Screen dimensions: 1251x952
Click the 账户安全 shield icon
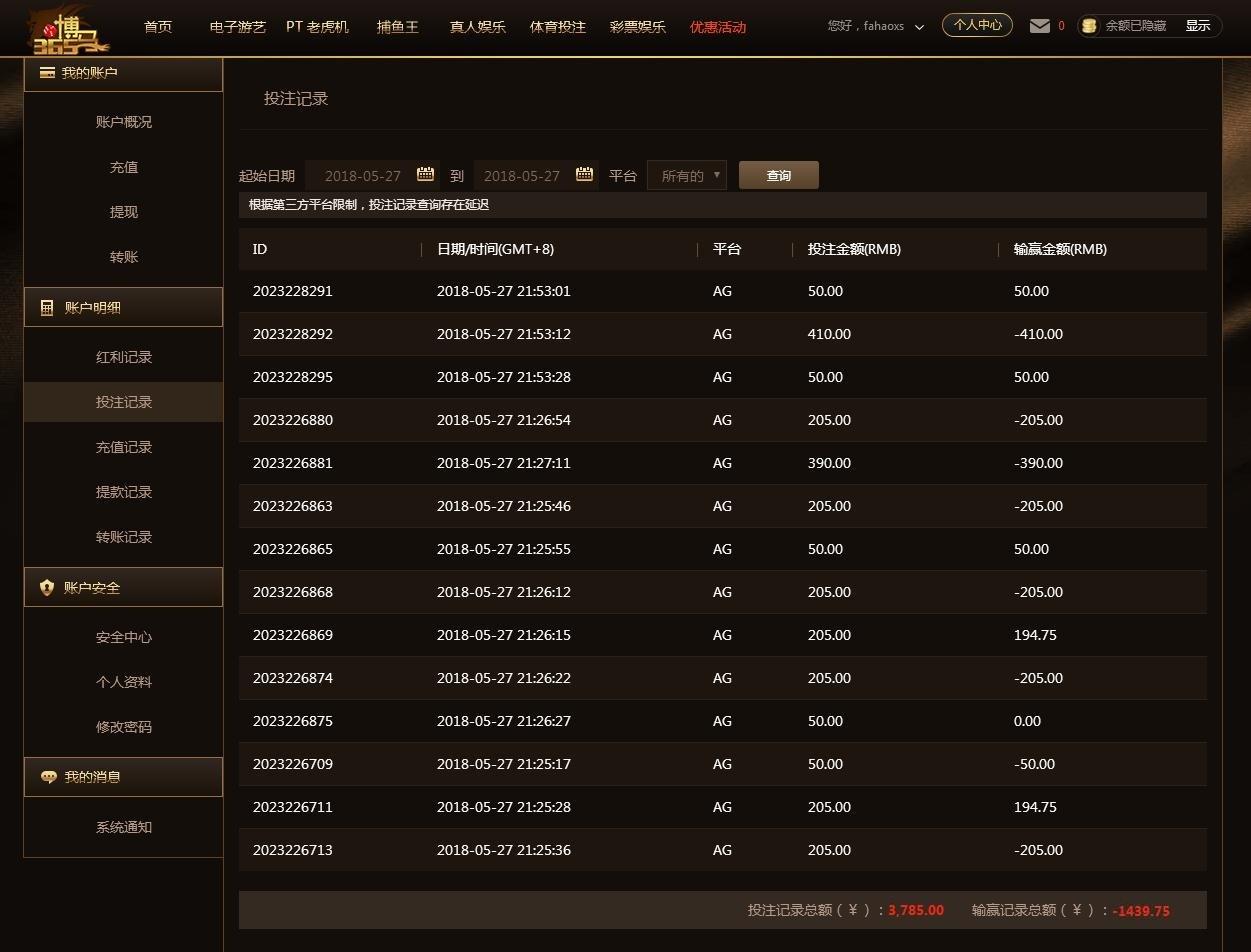click(47, 587)
